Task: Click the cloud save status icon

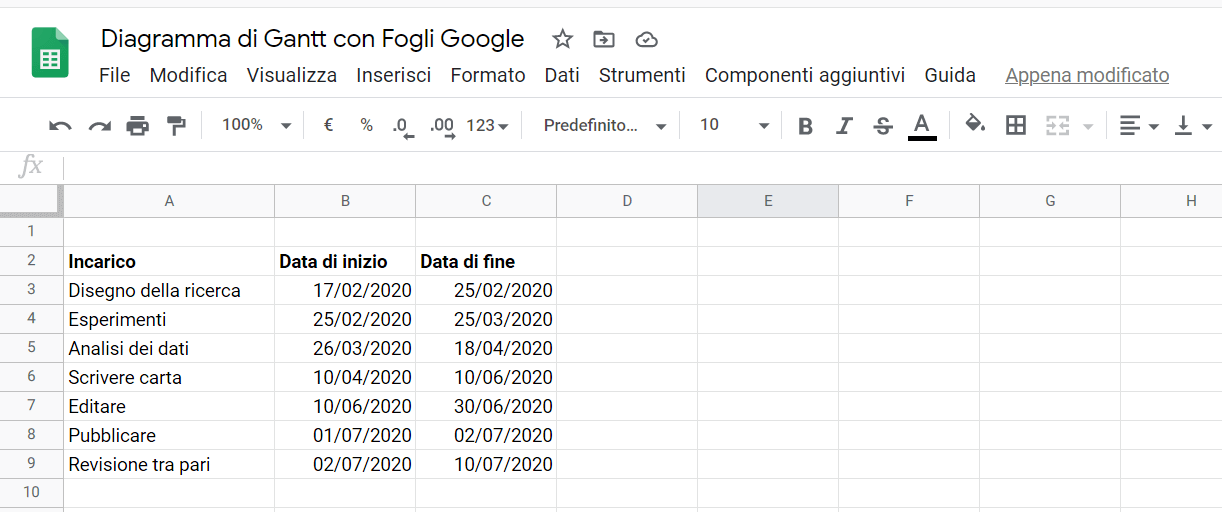Action: [647, 39]
